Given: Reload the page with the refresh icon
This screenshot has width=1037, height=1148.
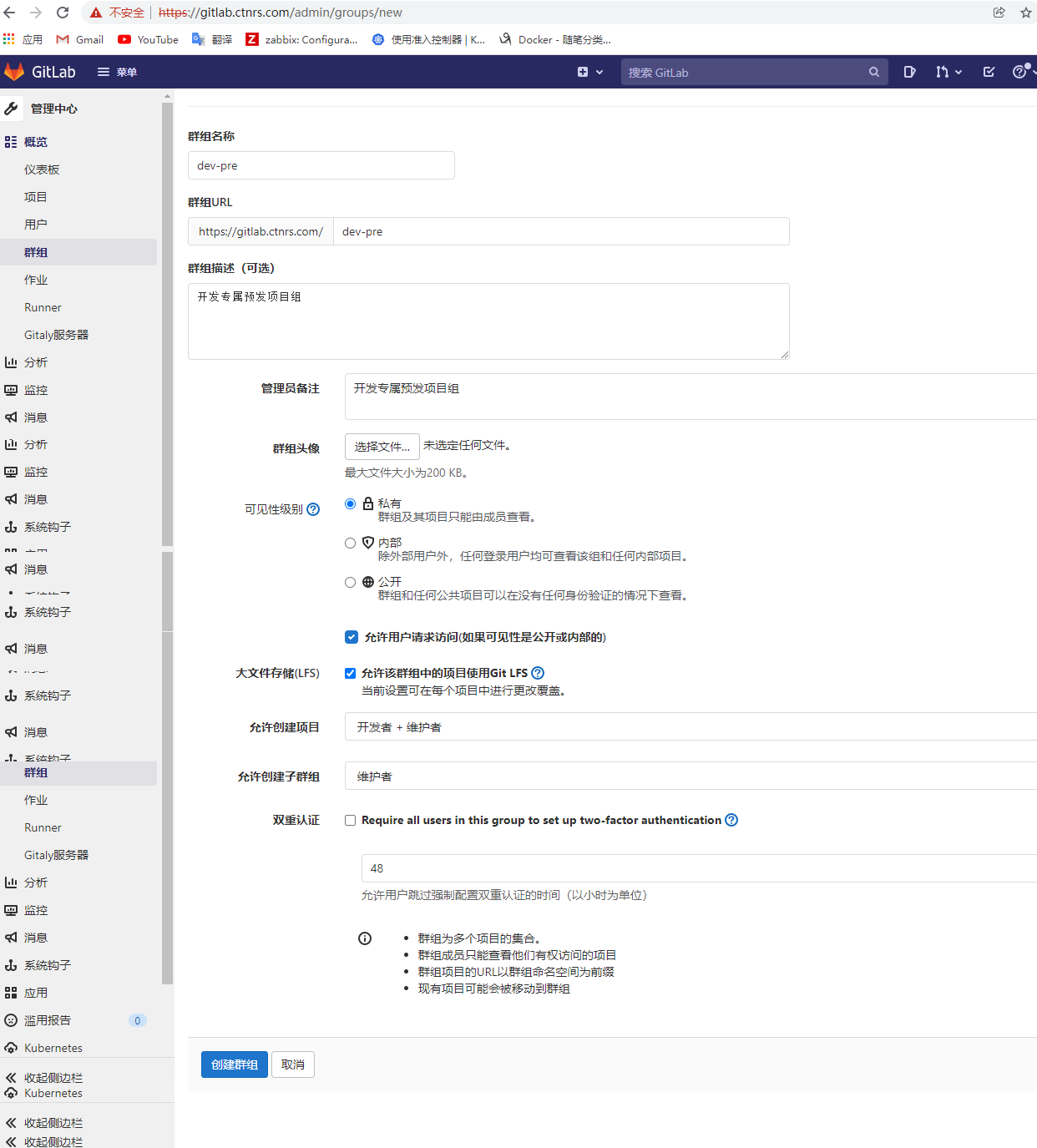Looking at the screenshot, I should (63, 13).
